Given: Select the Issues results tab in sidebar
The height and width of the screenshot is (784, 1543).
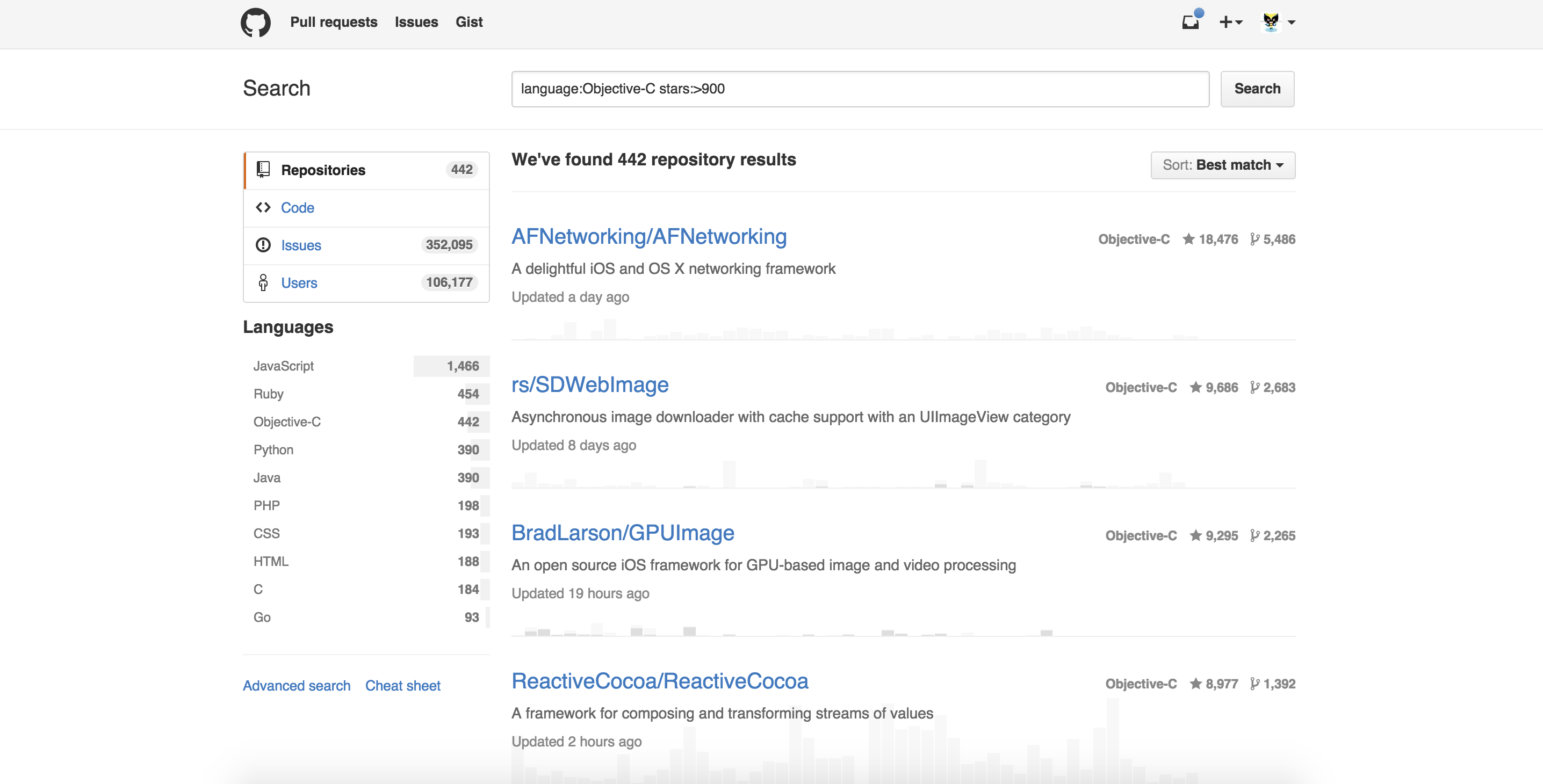Looking at the screenshot, I should (x=366, y=246).
